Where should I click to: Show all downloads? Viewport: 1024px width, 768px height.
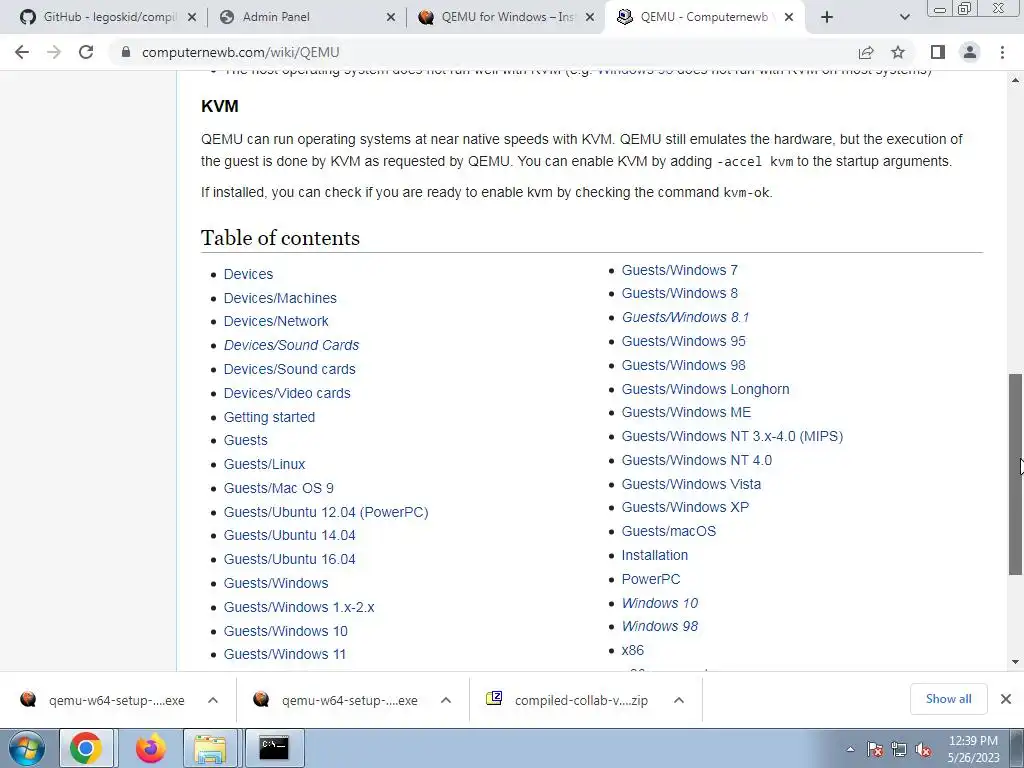pyautogui.click(x=948, y=699)
